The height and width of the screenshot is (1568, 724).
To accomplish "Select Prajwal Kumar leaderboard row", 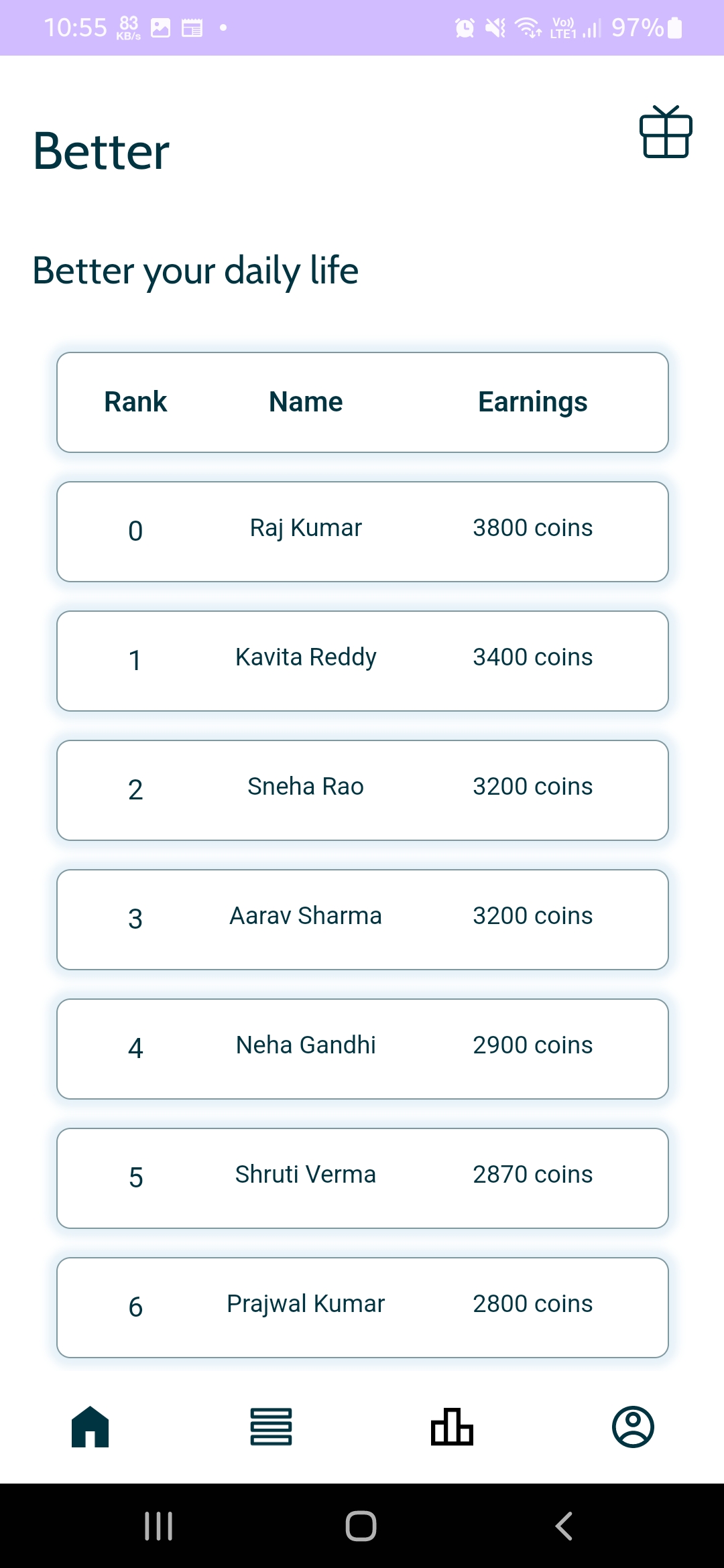I will 363,1307.
